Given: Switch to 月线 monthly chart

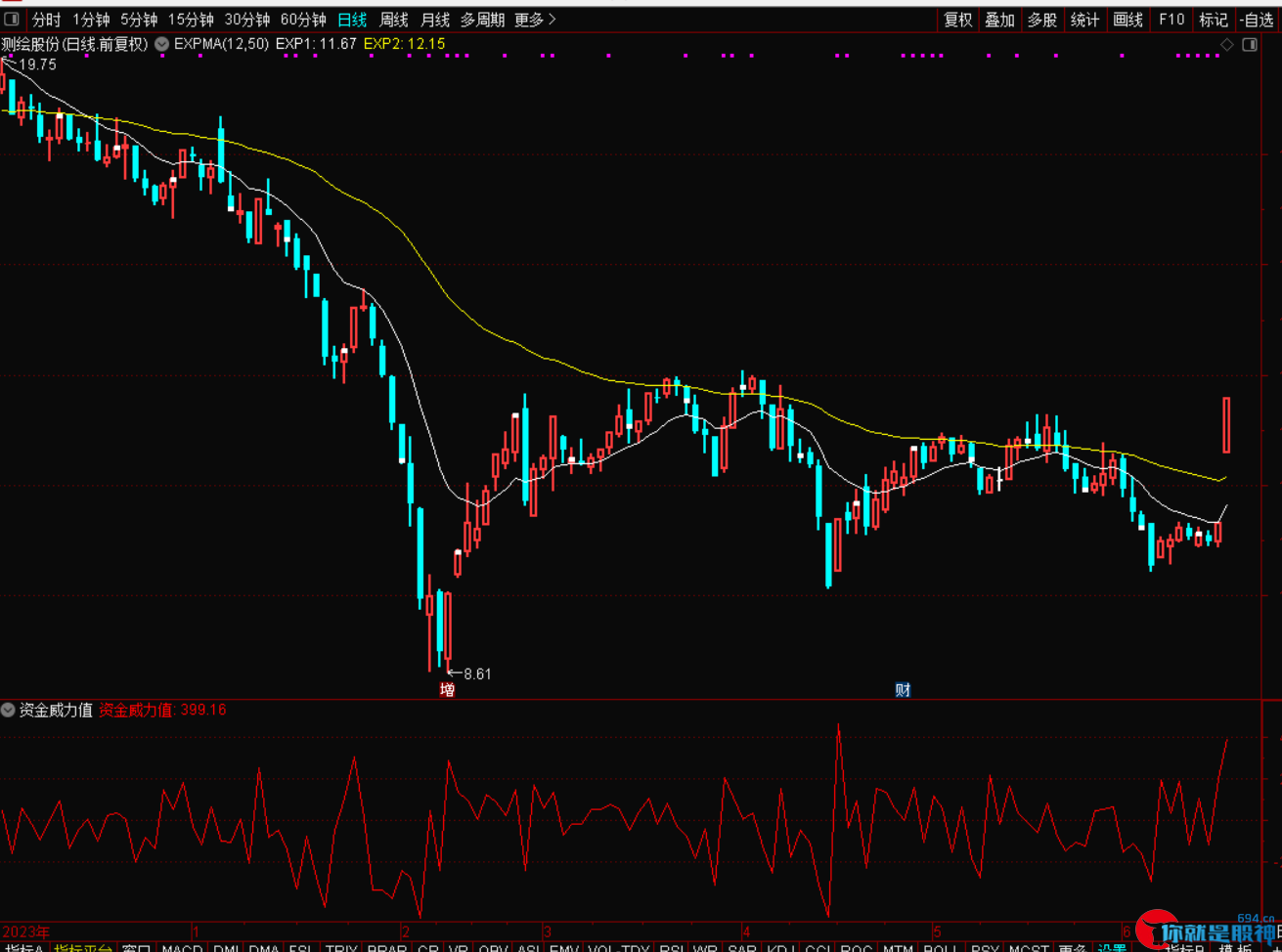Looking at the screenshot, I should (x=435, y=20).
